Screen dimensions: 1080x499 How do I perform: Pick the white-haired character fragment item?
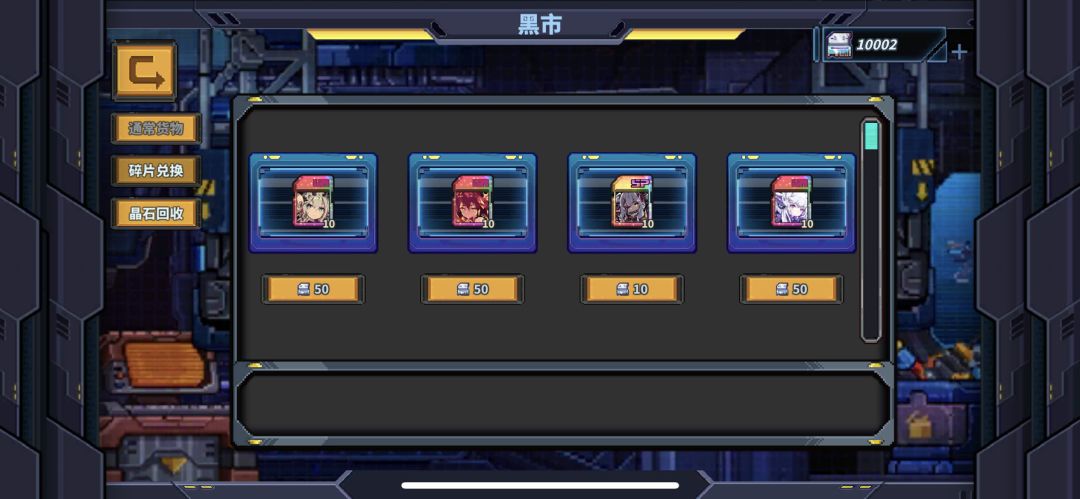click(791, 202)
